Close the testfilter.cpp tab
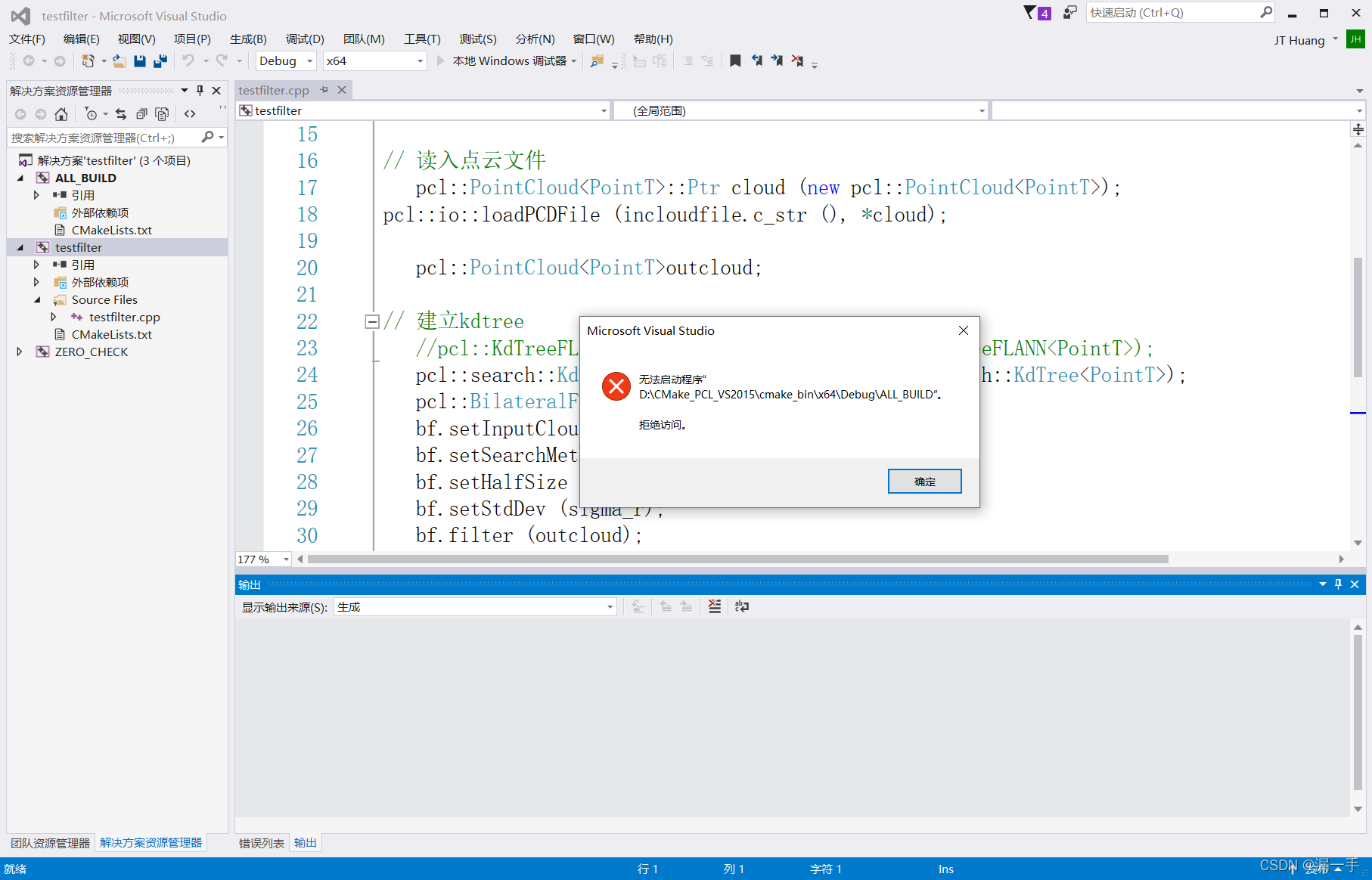The height and width of the screenshot is (880, 1372). [x=342, y=90]
